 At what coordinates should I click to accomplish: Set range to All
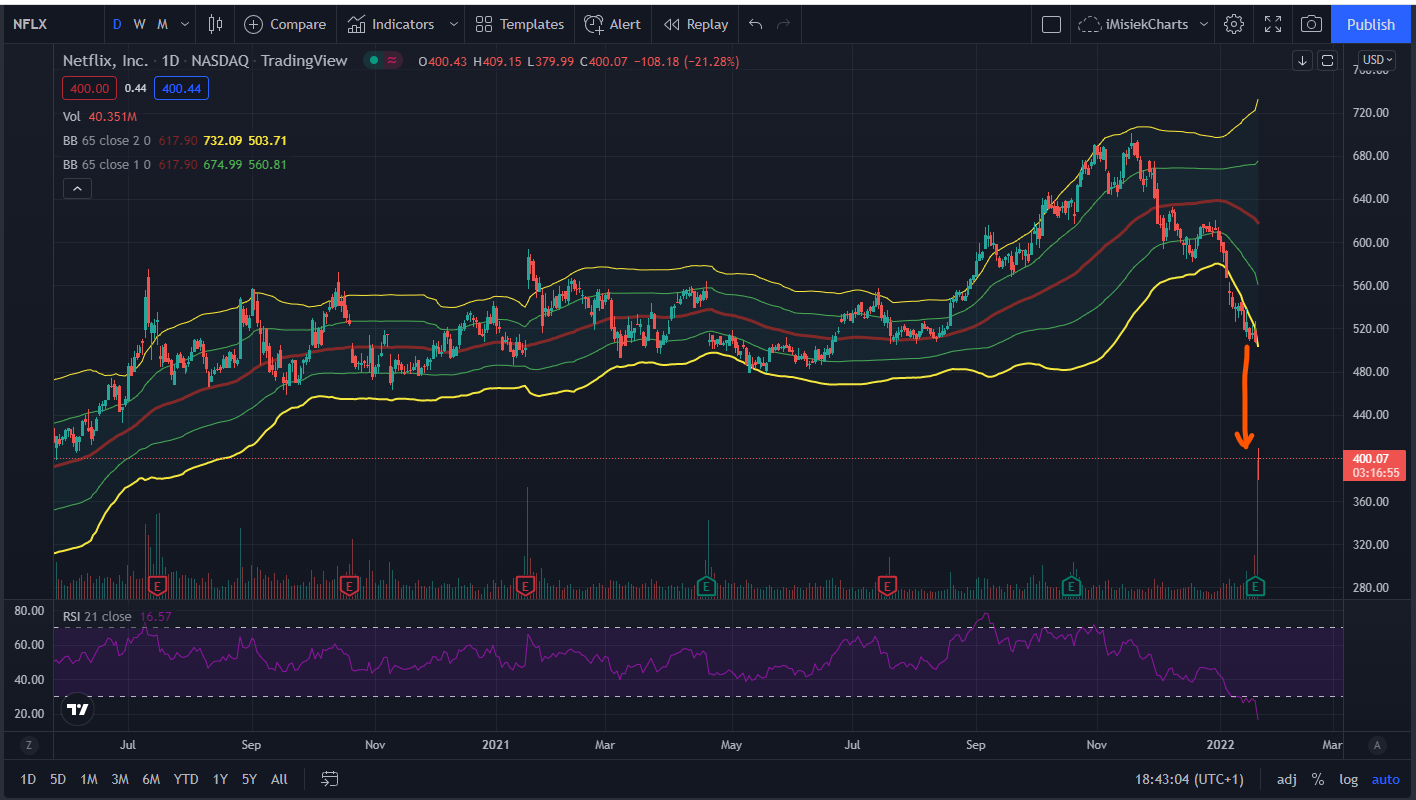click(x=279, y=779)
